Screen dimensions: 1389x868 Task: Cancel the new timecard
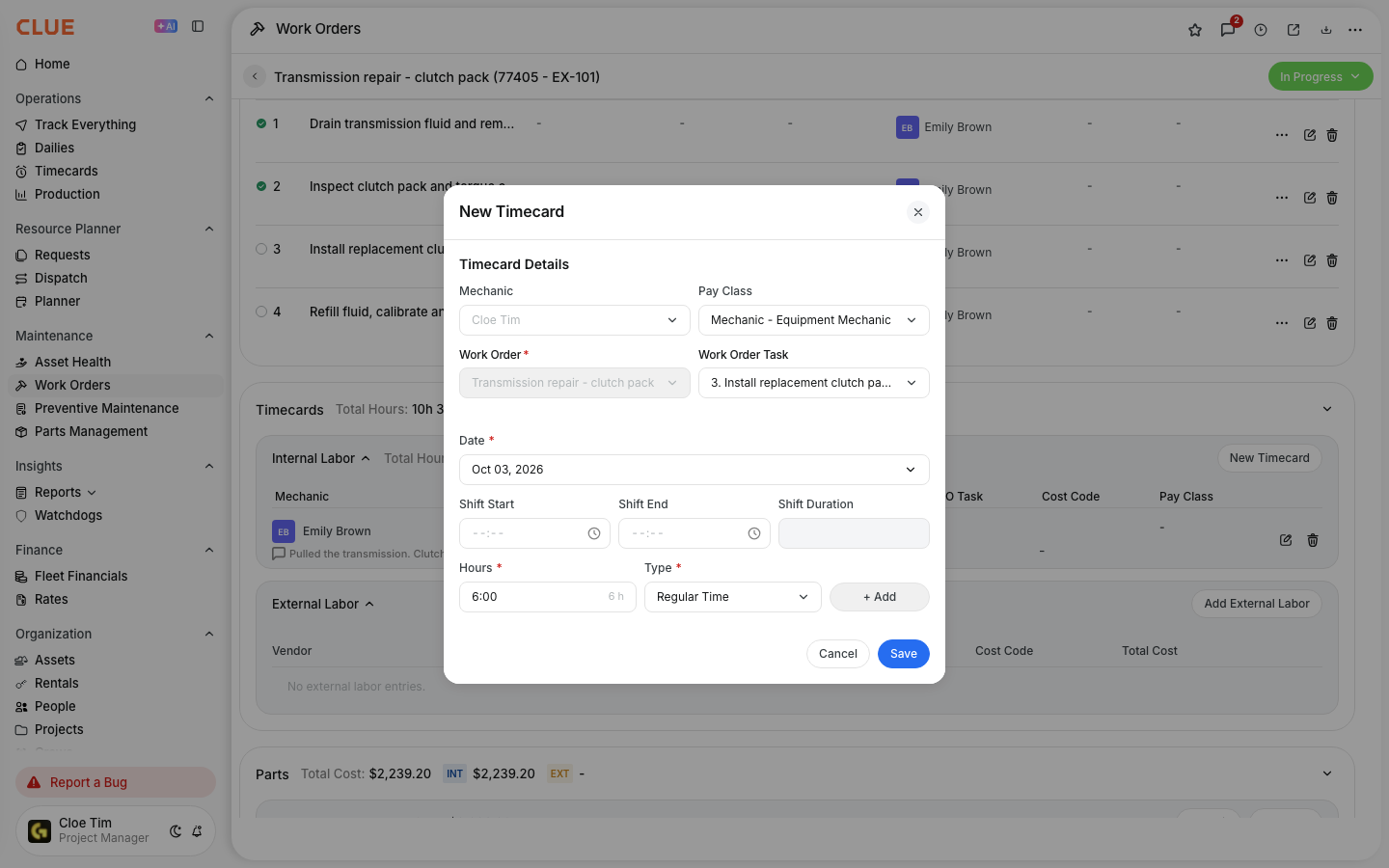point(838,654)
